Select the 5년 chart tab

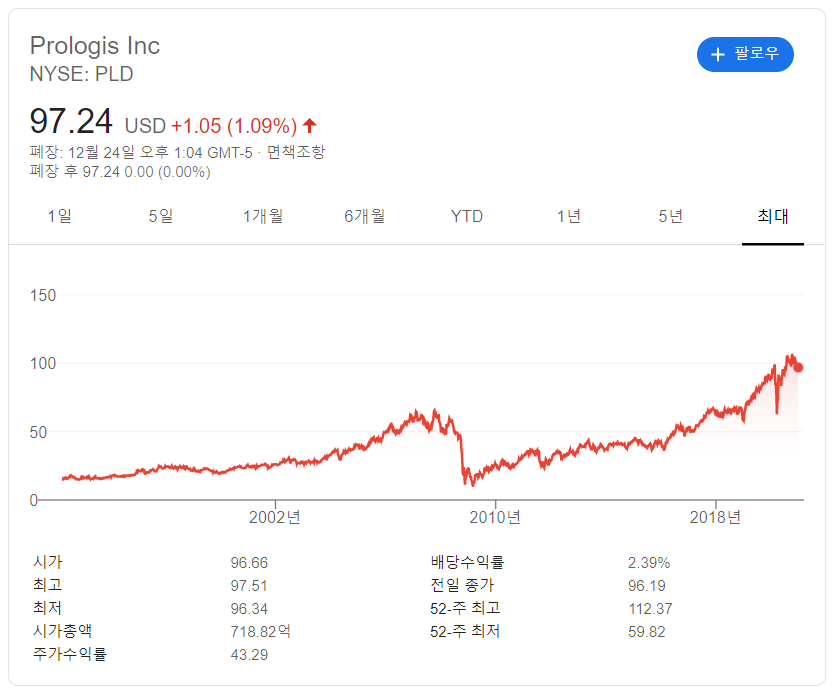671,217
